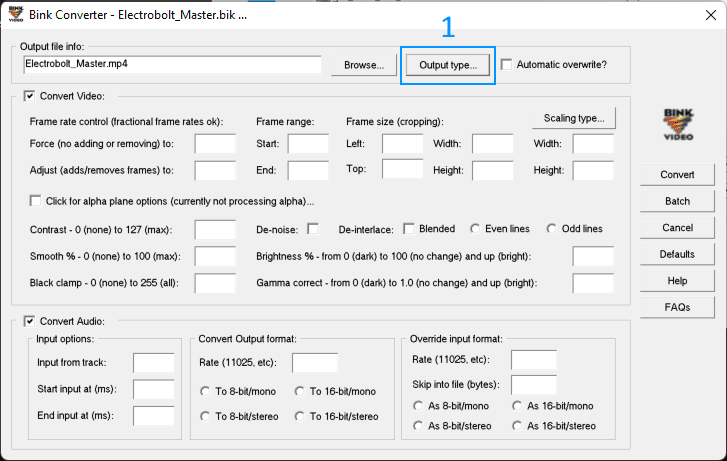Select Even lines radio button

pyautogui.click(x=475, y=229)
